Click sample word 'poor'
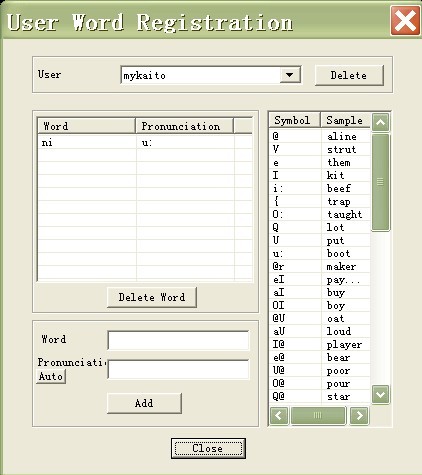This screenshot has width=422, height=475. (x=338, y=370)
